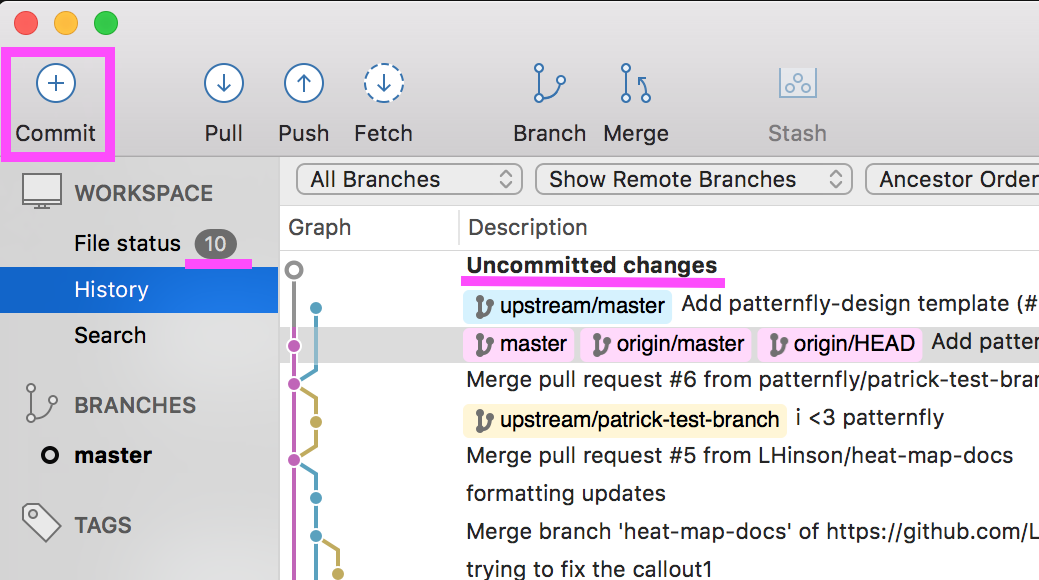Click the Fetch toolbar icon
The height and width of the screenshot is (580, 1039).
(x=383, y=84)
